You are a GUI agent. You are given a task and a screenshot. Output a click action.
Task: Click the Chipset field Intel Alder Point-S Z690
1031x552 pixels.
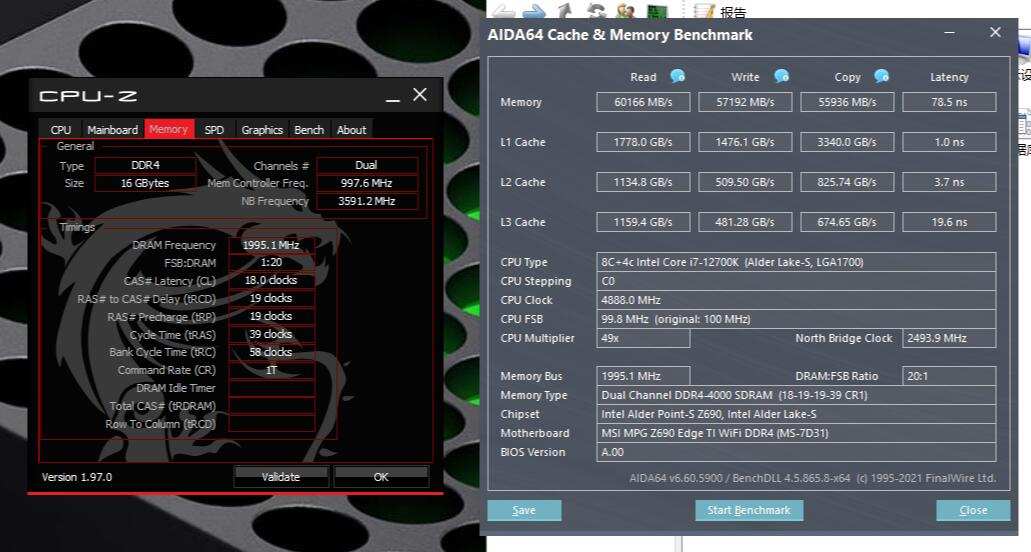[x=796, y=414]
